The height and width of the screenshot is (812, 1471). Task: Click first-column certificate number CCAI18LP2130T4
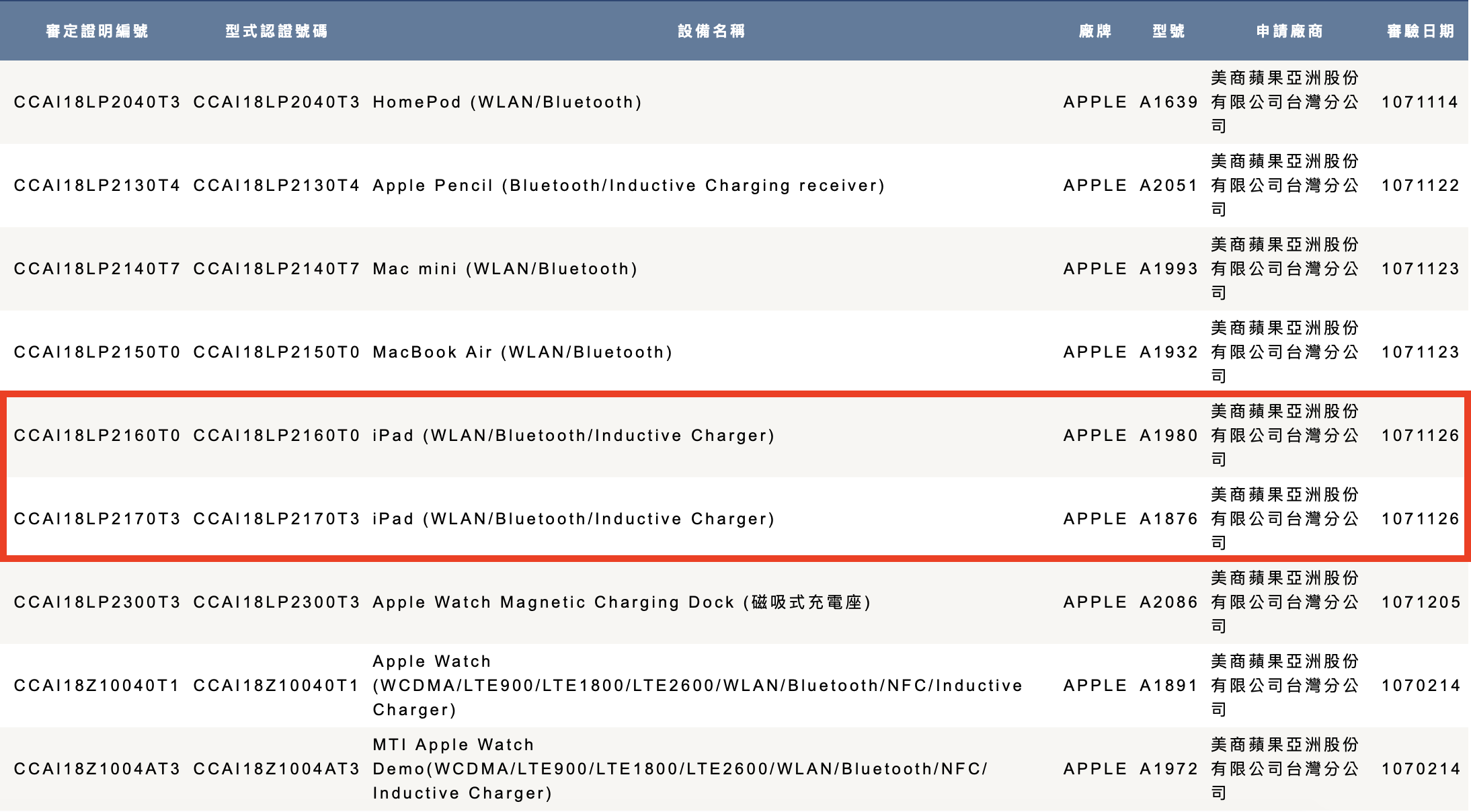click(x=97, y=186)
